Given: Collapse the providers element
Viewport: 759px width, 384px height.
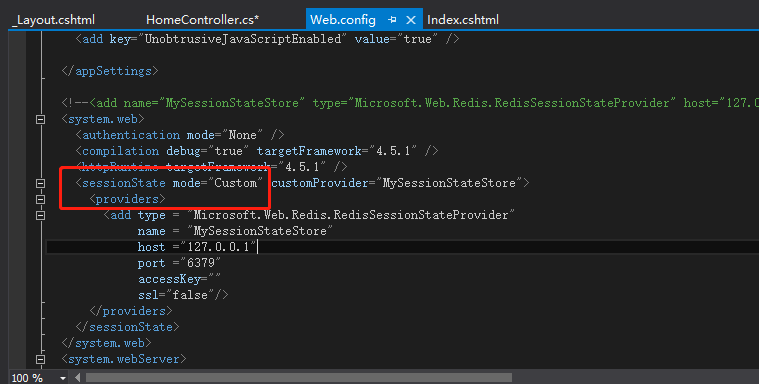Looking at the screenshot, I should click(x=41, y=200).
